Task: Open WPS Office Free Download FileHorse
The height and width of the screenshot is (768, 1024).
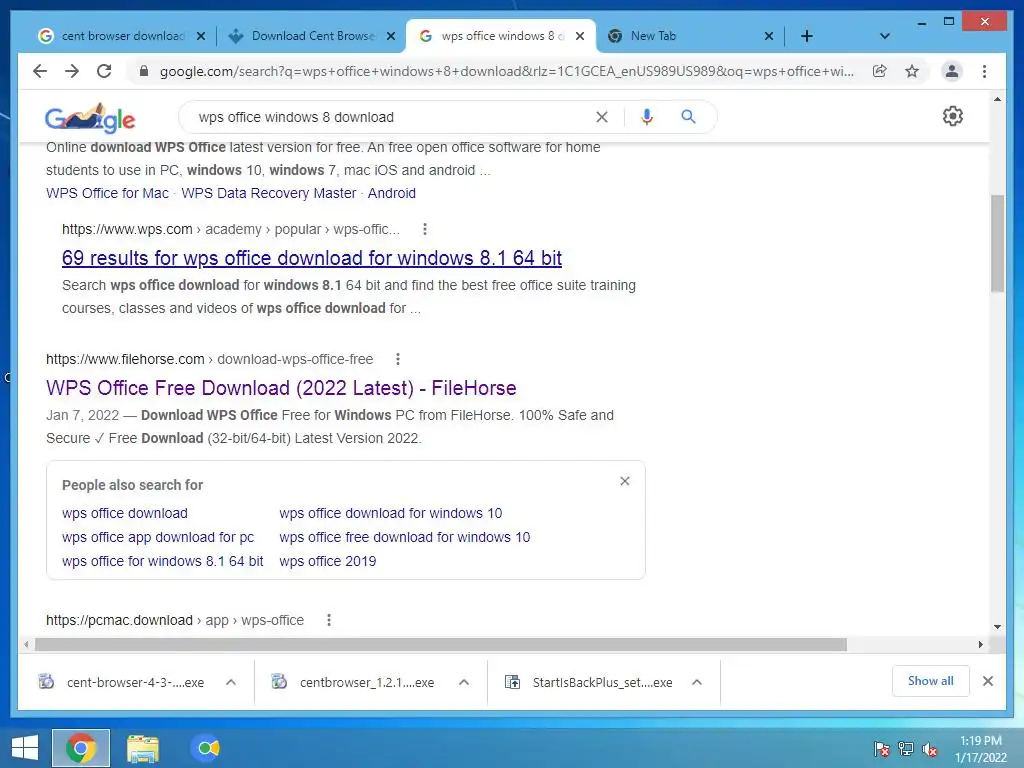Action: click(x=281, y=388)
